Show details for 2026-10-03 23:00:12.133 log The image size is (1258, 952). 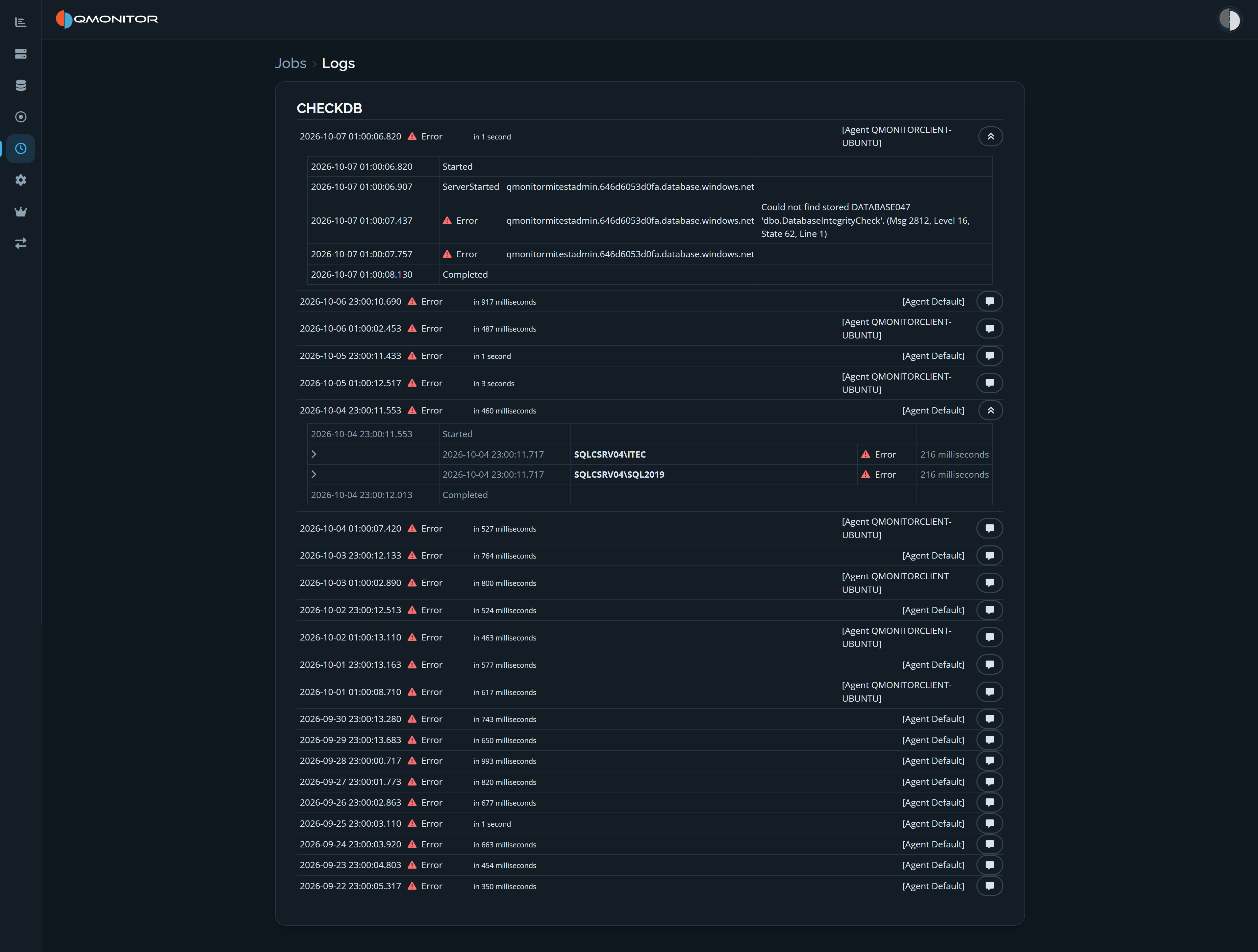[990, 556]
